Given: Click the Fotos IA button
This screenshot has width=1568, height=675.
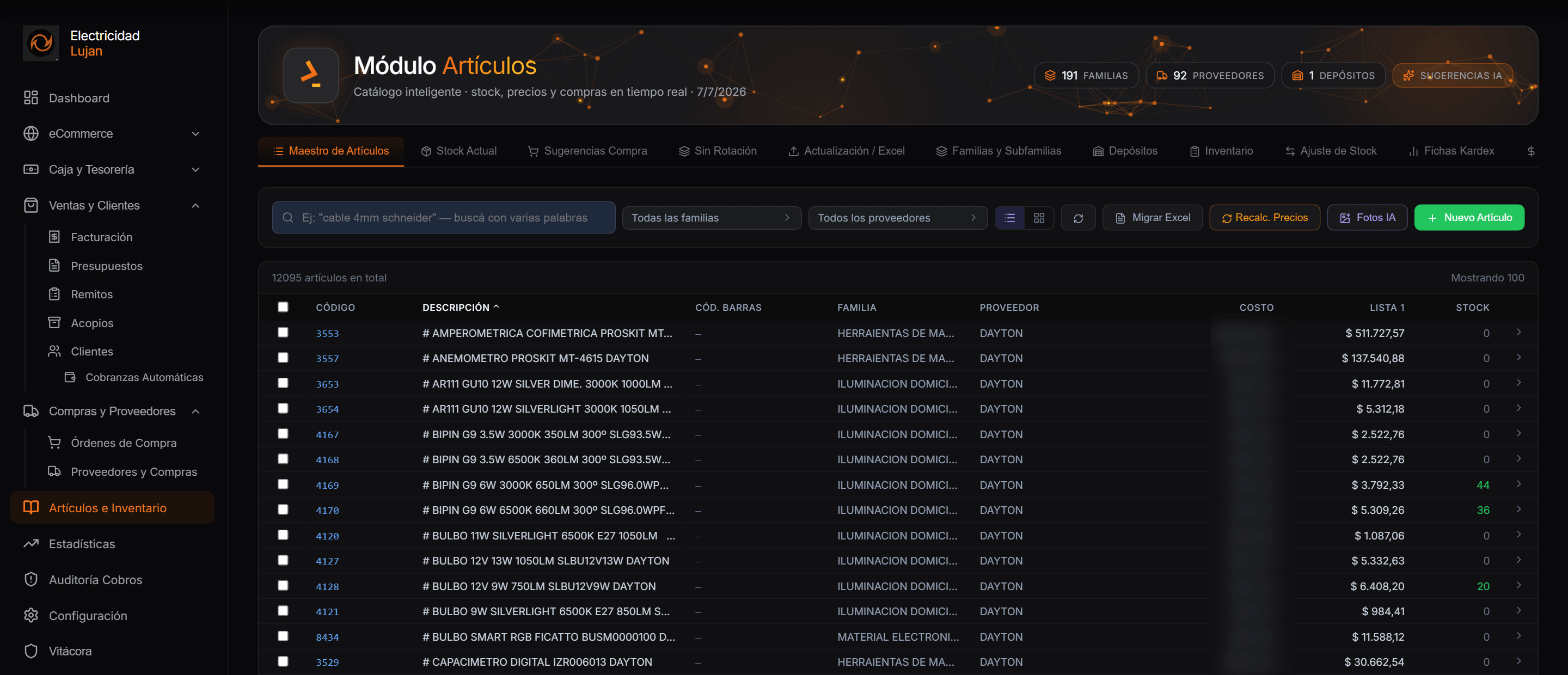Looking at the screenshot, I should pos(1367,218).
